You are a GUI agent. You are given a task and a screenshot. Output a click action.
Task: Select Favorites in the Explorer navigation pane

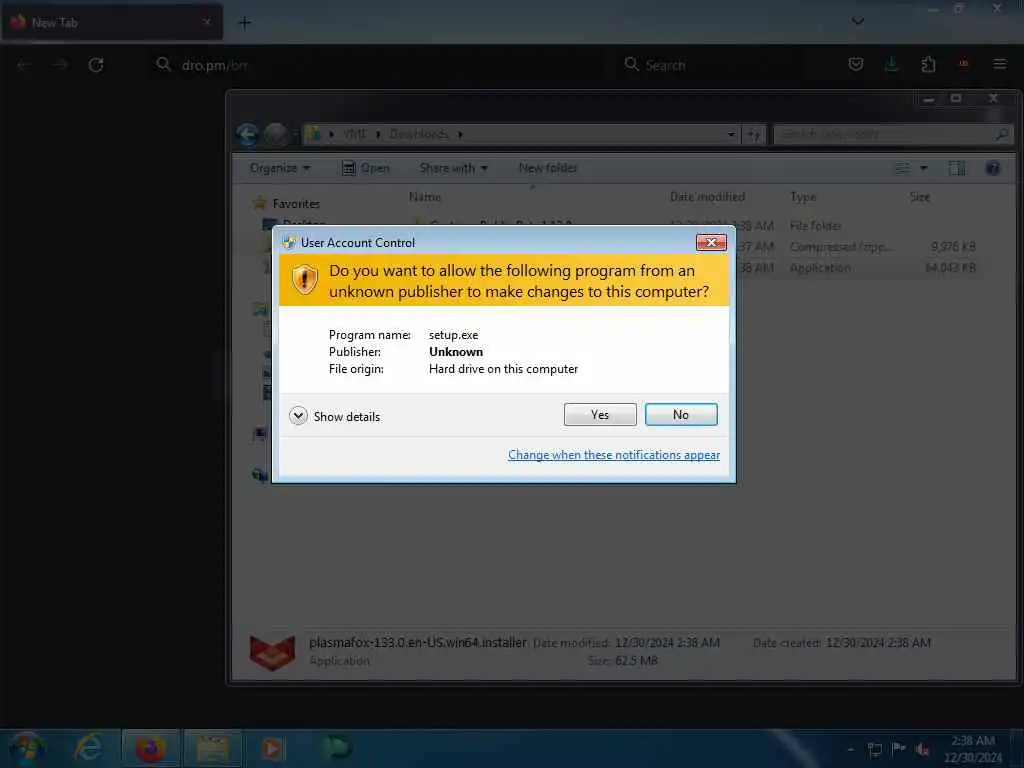click(295, 204)
